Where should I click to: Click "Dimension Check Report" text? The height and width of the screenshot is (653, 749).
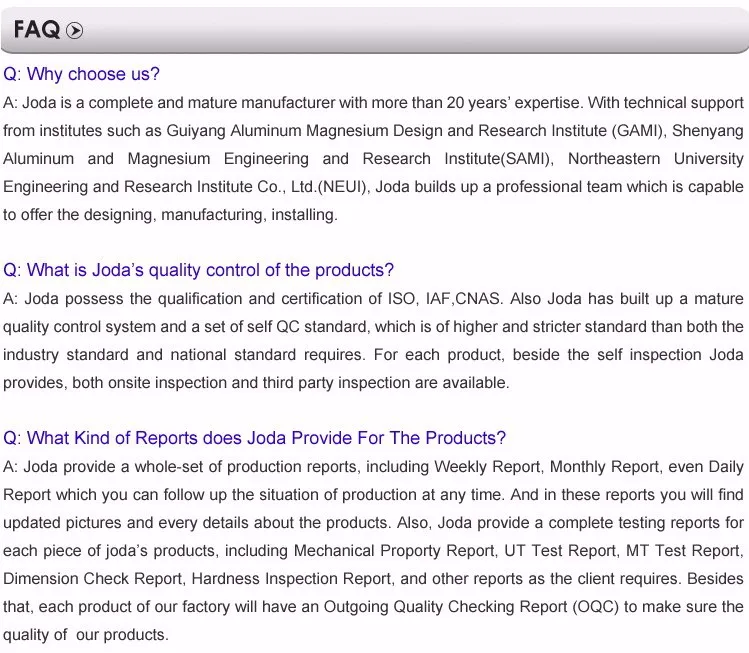[x=91, y=578]
